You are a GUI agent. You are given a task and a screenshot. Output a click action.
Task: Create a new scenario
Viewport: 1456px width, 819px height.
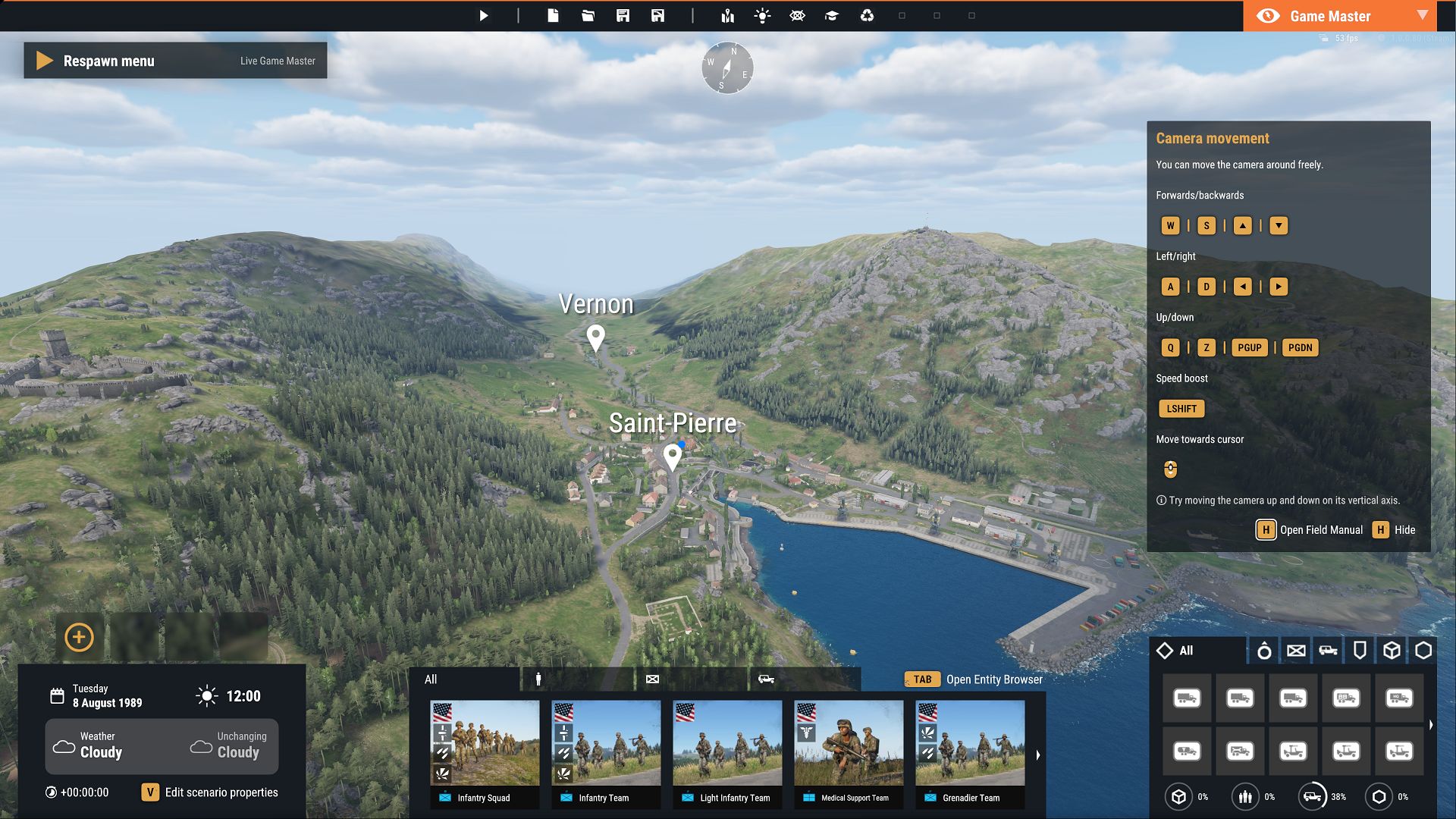[x=552, y=14]
